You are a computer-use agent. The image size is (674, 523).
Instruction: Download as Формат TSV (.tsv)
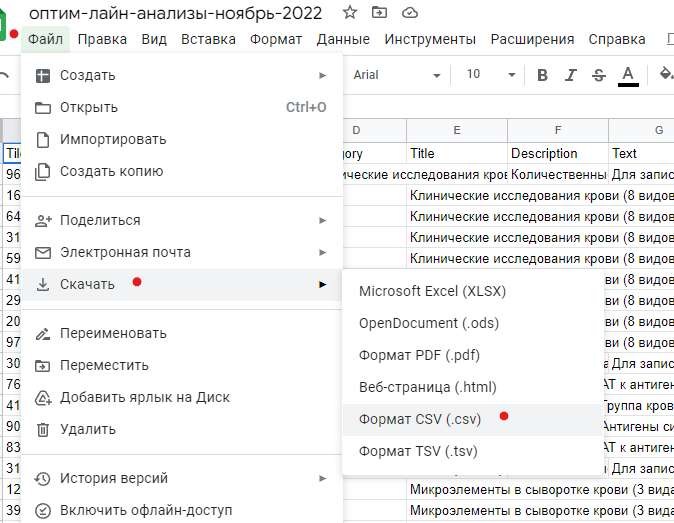[473, 451]
